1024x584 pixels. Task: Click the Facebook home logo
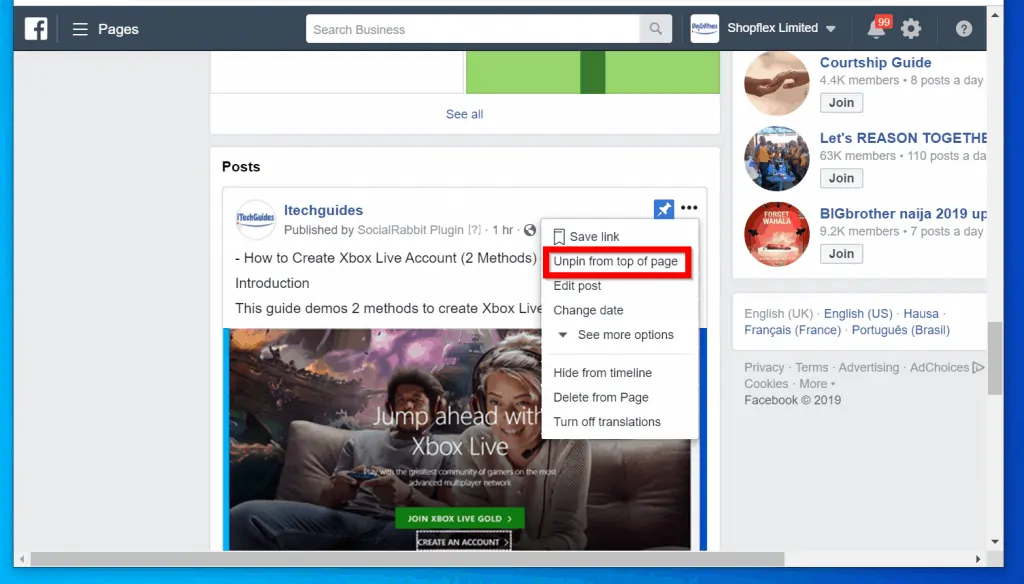point(36,28)
